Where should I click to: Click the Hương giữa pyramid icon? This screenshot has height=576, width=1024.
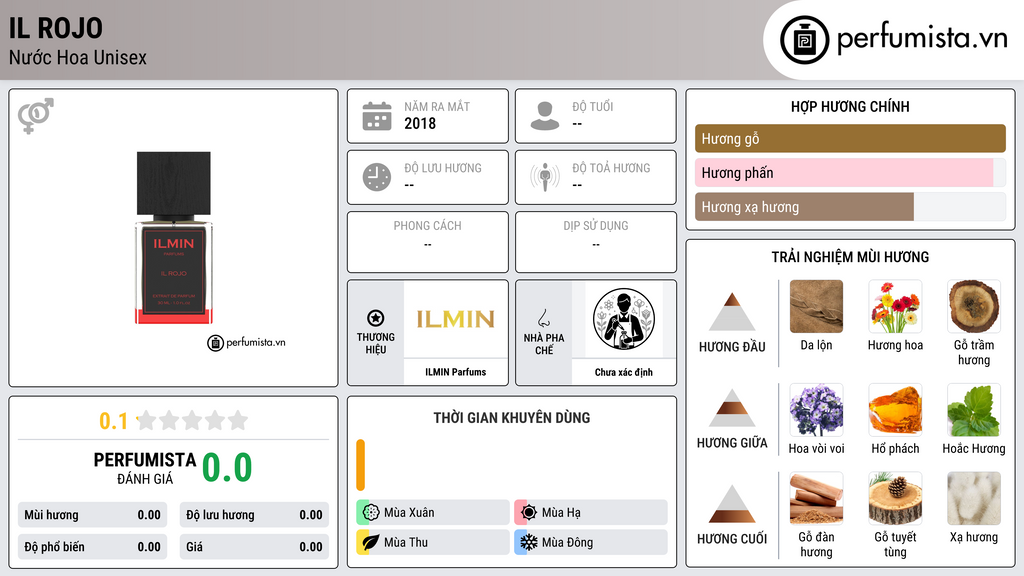732,408
